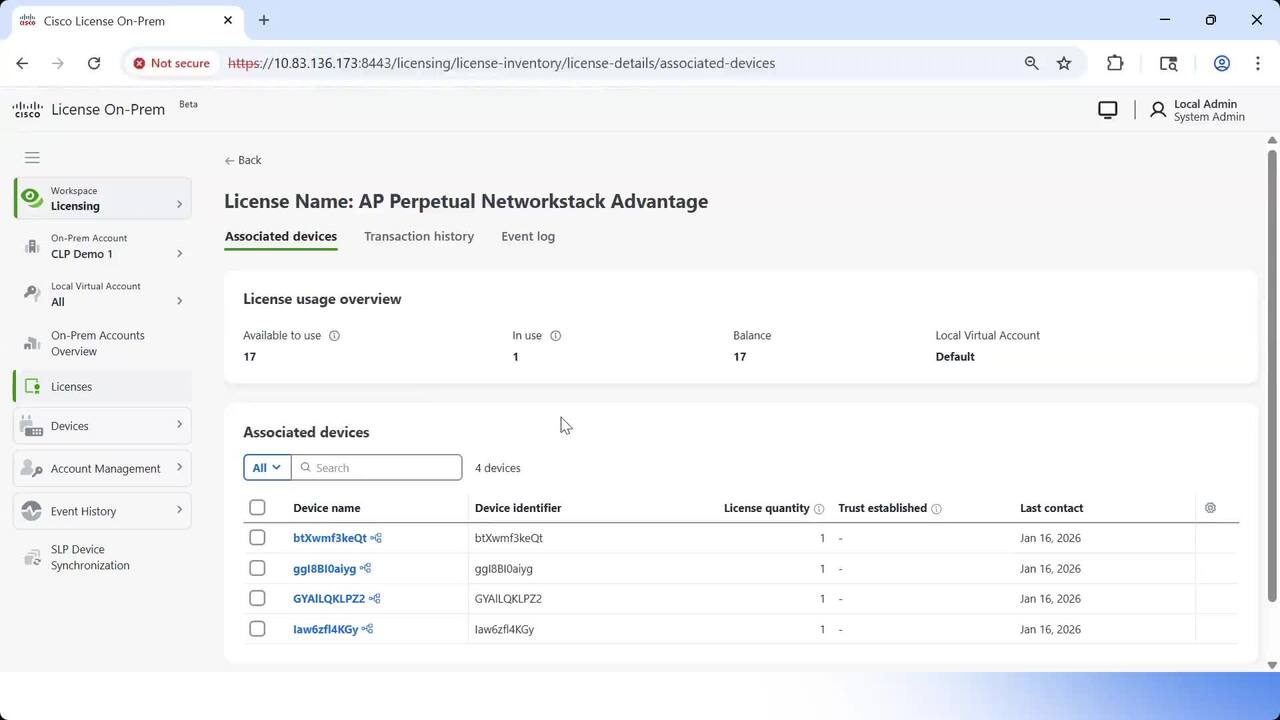The width and height of the screenshot is (1280, 720).
Task: Open device Iaw6zfl4KGy details link
Action: 325,629
